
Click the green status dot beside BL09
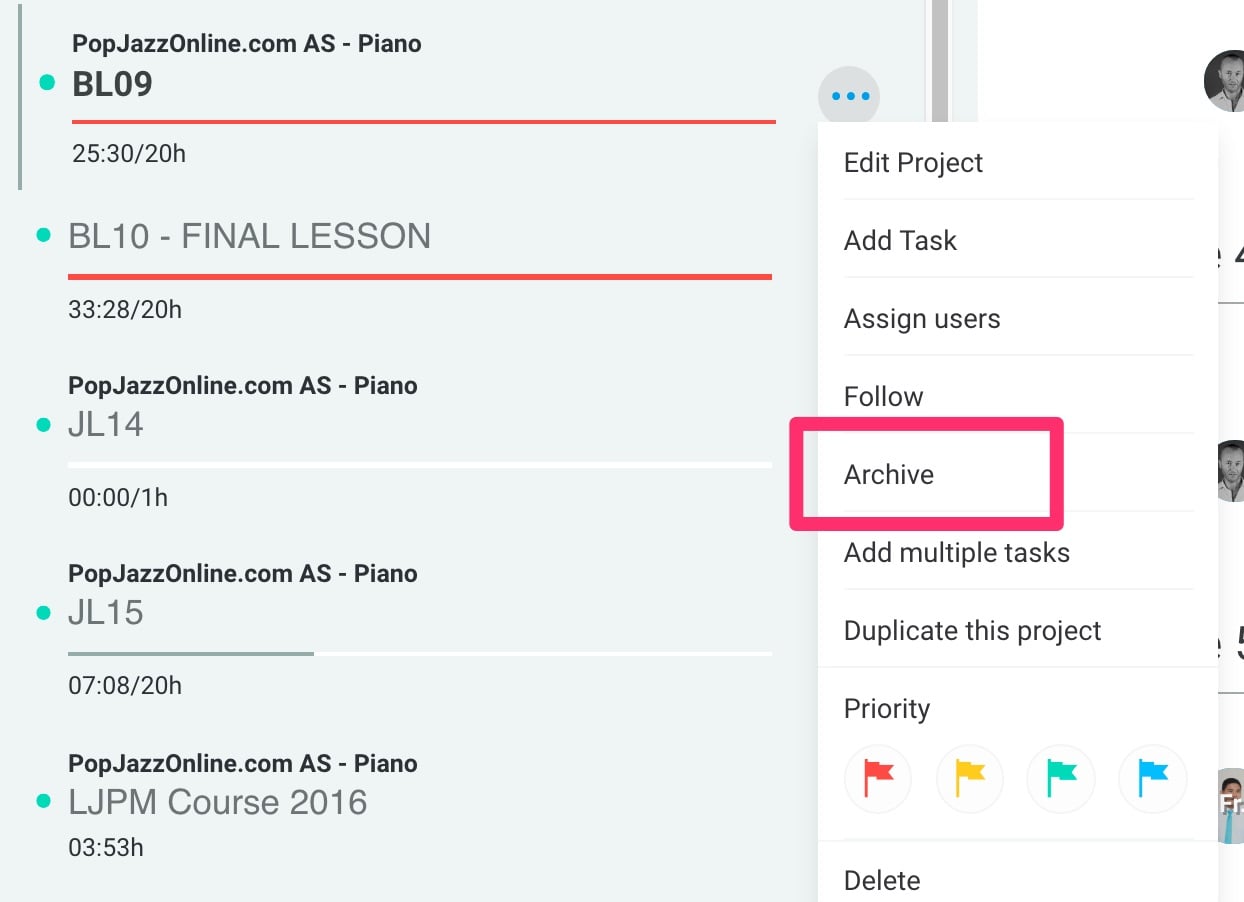click(47, 83)
